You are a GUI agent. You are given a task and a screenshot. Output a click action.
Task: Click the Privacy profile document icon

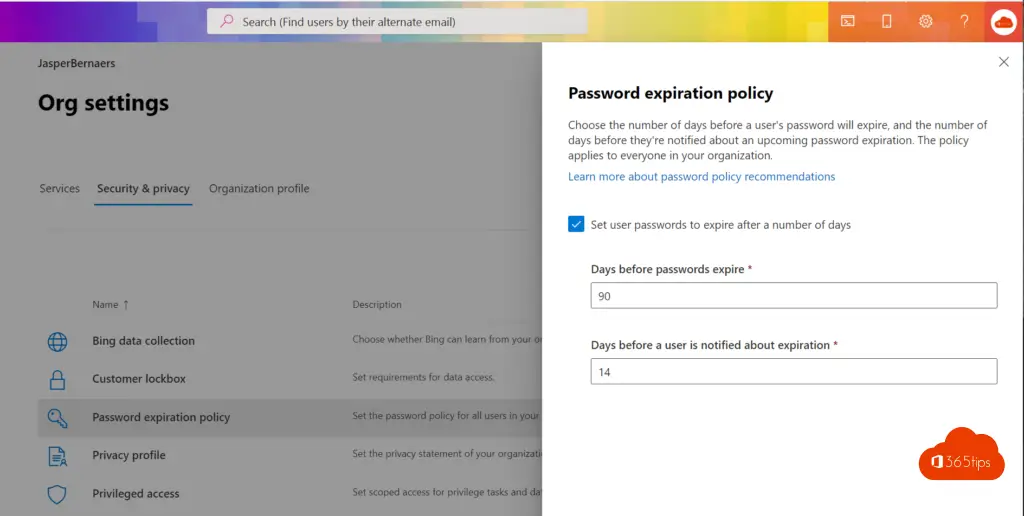(57, 456)
